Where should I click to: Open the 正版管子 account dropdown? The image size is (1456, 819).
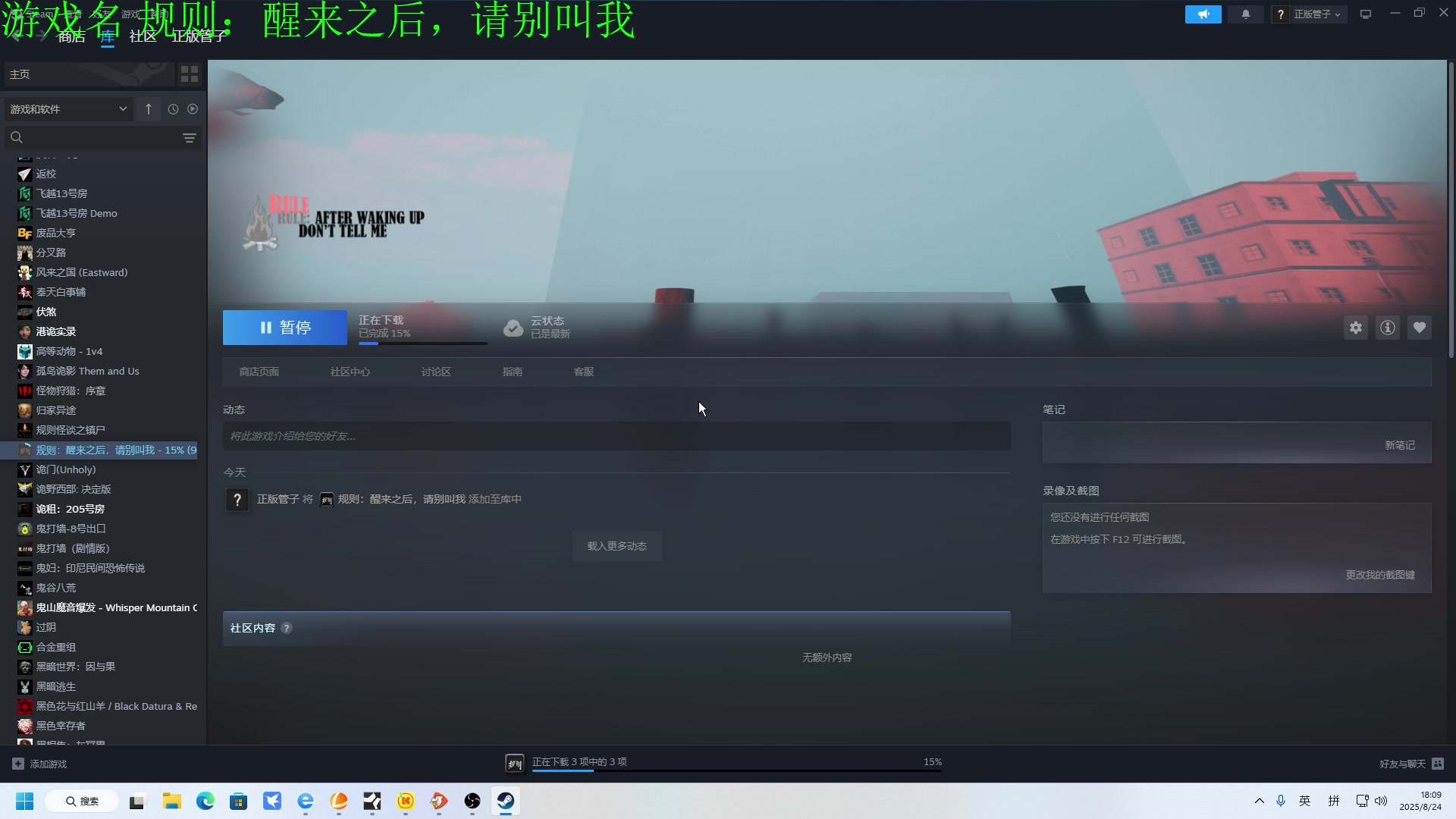[1310, 14]
